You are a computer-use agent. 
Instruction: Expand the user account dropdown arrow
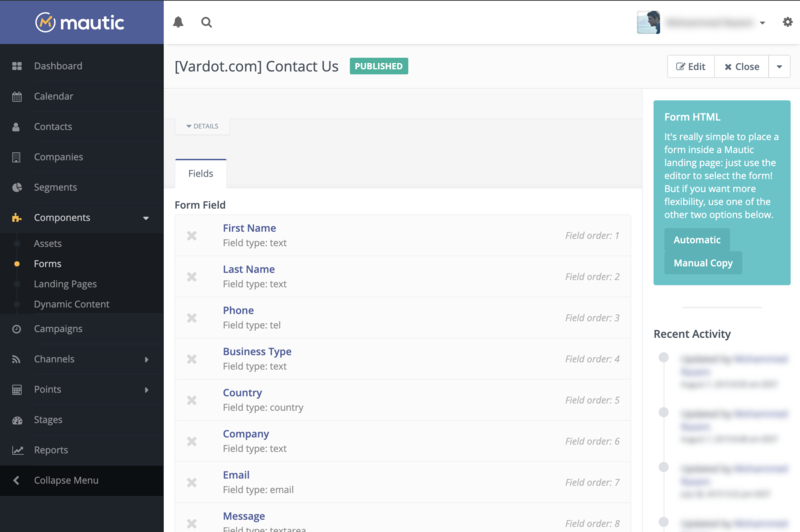762,22
